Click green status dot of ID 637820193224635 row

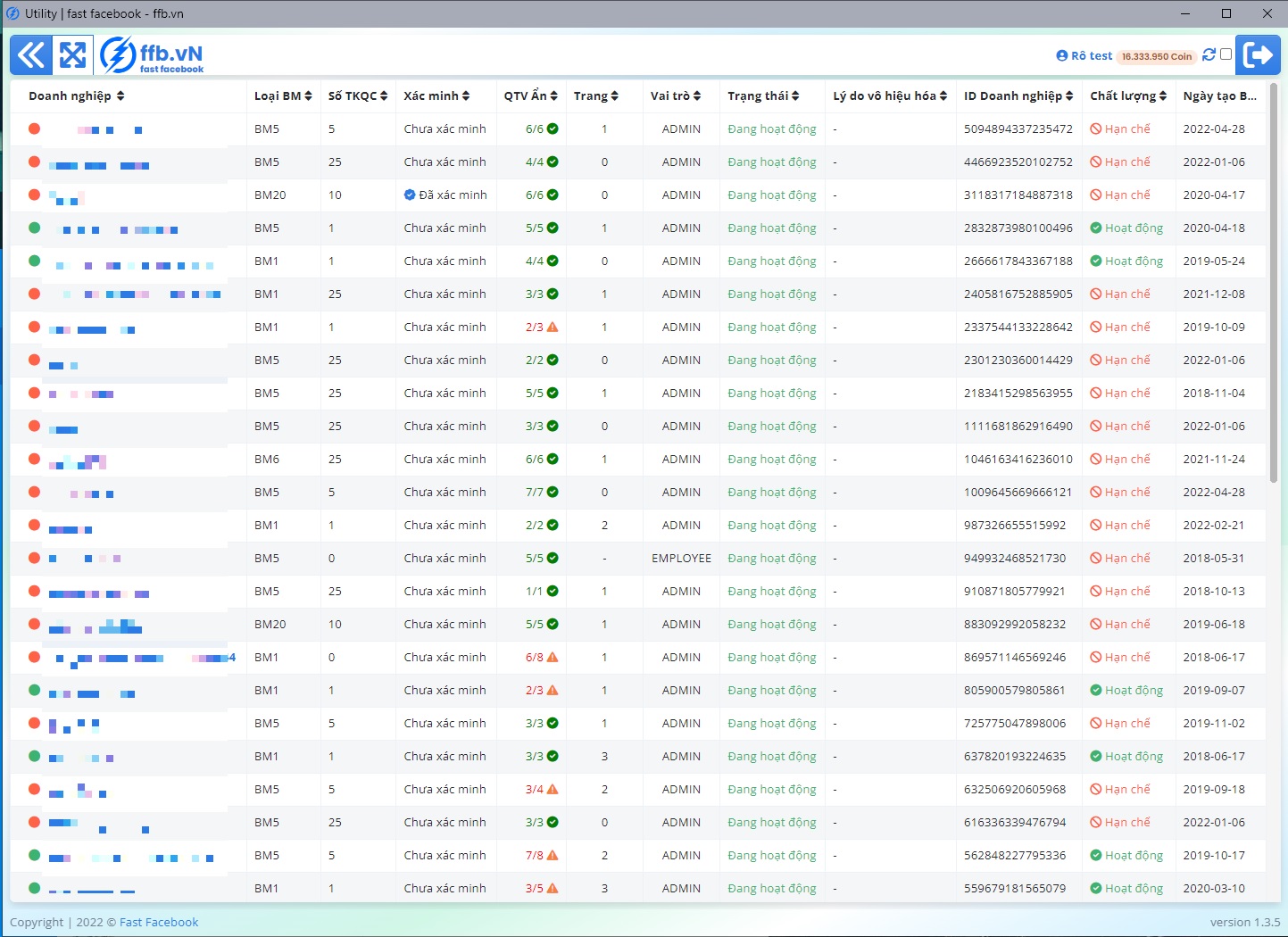pos(34,756)
